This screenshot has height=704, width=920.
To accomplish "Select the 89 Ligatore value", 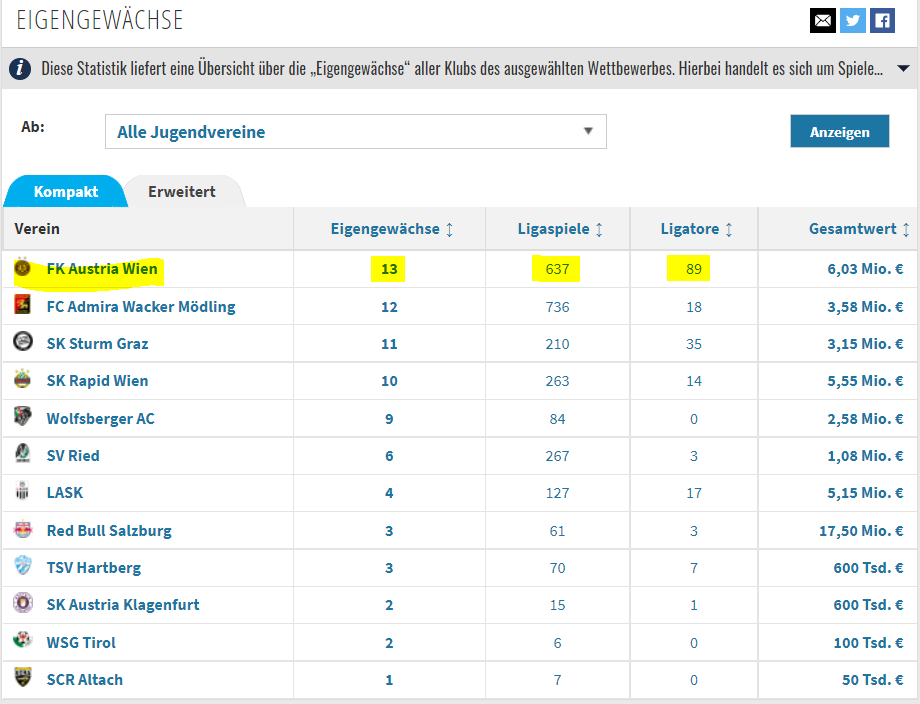I will click(694, 269).
